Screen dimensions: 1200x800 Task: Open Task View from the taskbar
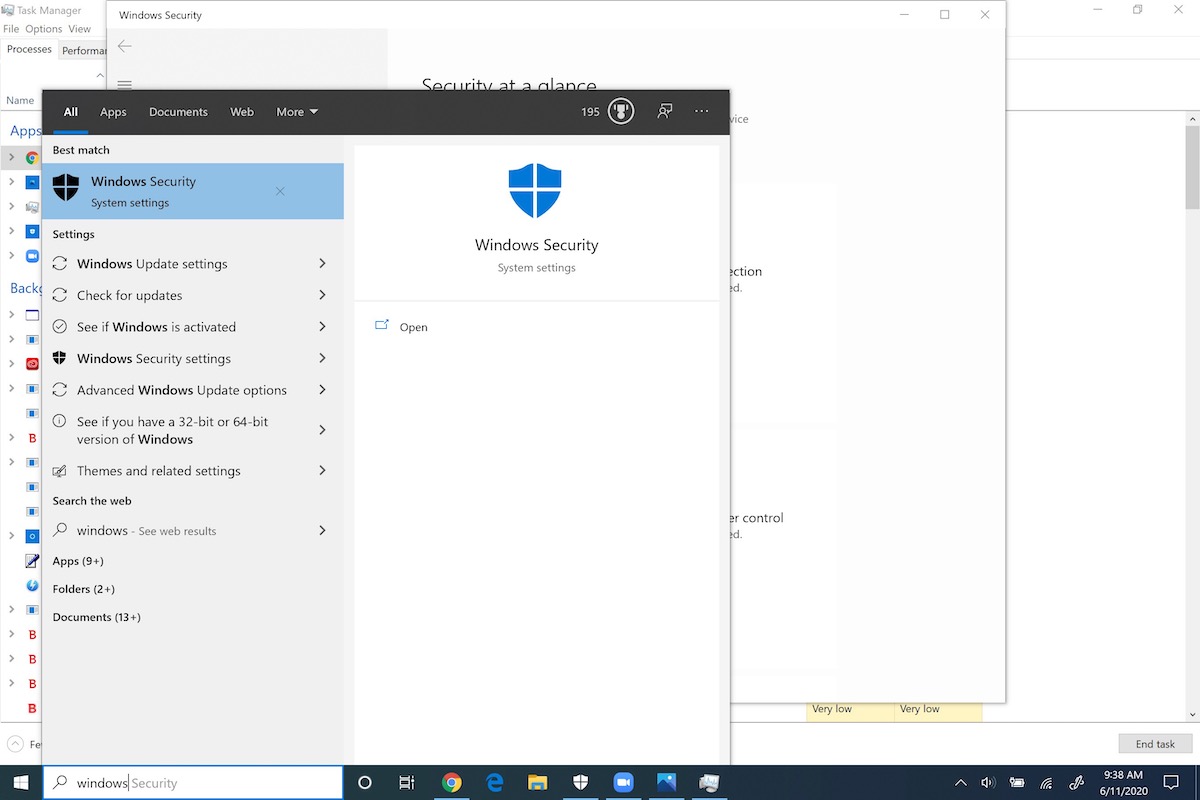(x=406, y=783)
